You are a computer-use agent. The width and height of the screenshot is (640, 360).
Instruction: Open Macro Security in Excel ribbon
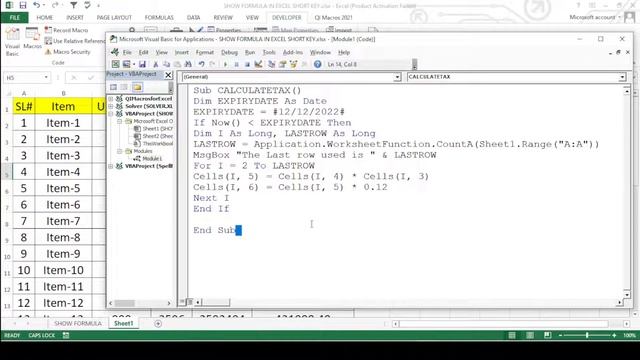pyautogui.click(x=67, y=52)
